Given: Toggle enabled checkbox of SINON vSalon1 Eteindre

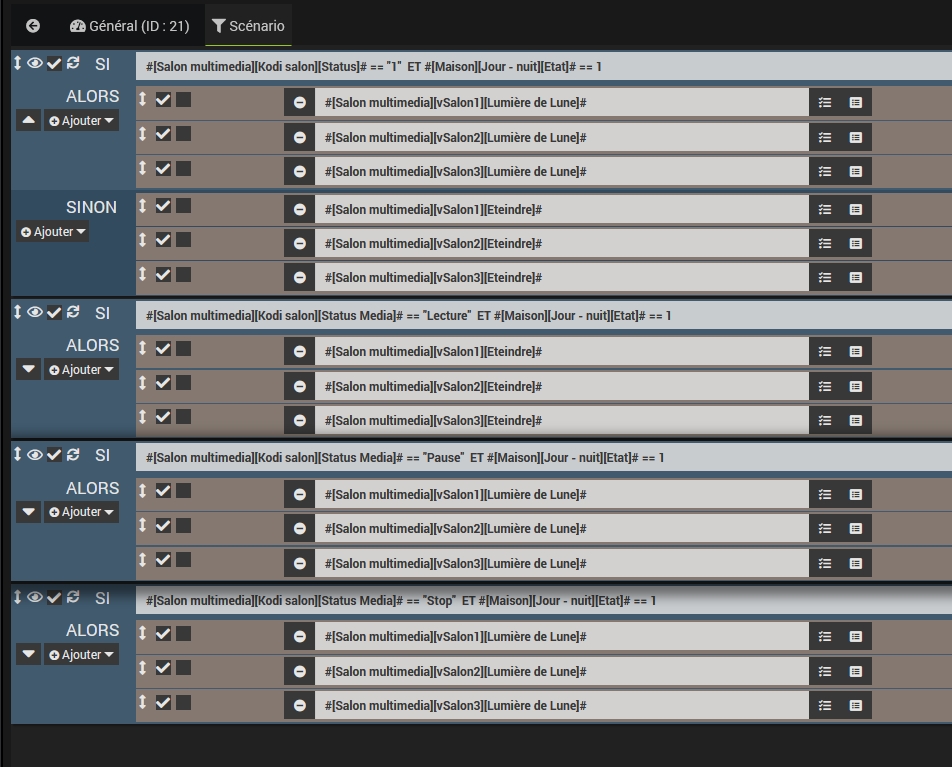Looking at the screenshot, I should click(163, 206).
